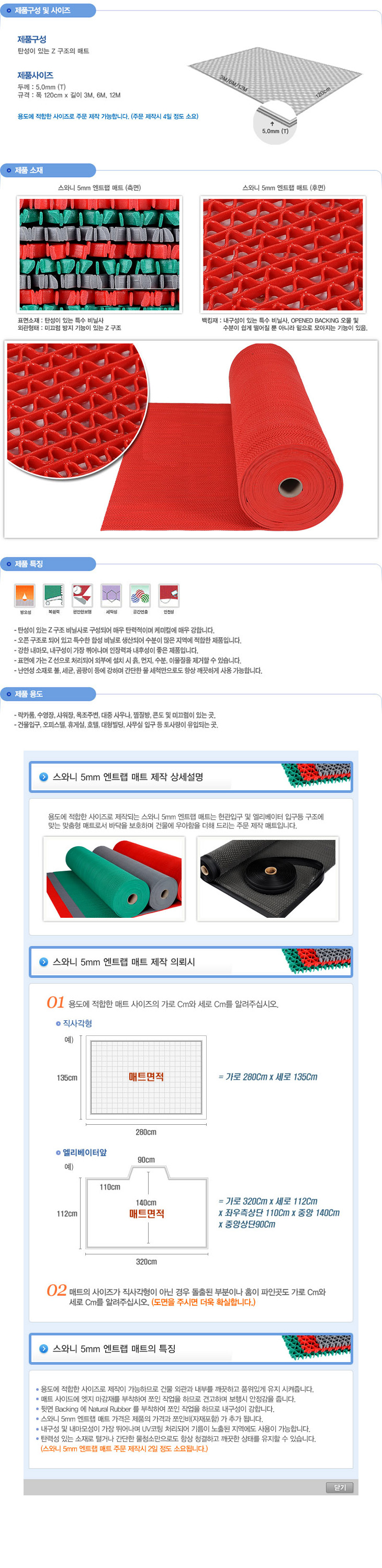Viewport: 382px width, 1568px height.
Task: View the black mat with edging photo
Action: [x=267, y=879]
